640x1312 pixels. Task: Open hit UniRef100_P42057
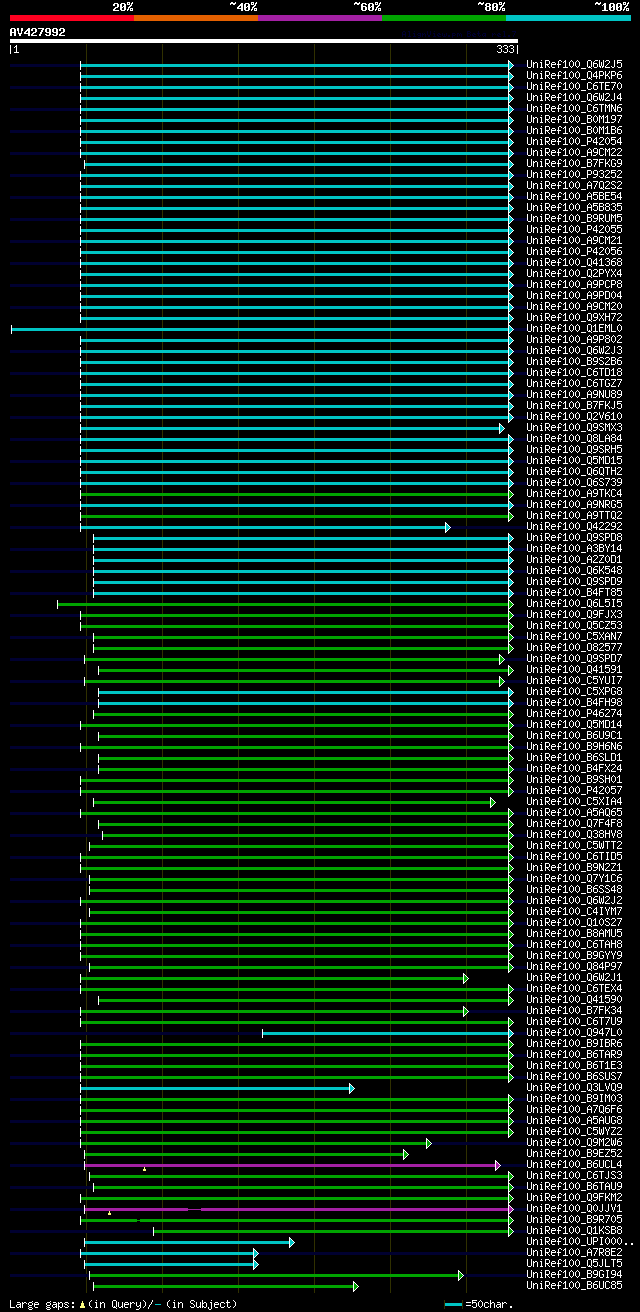(574, 790)
